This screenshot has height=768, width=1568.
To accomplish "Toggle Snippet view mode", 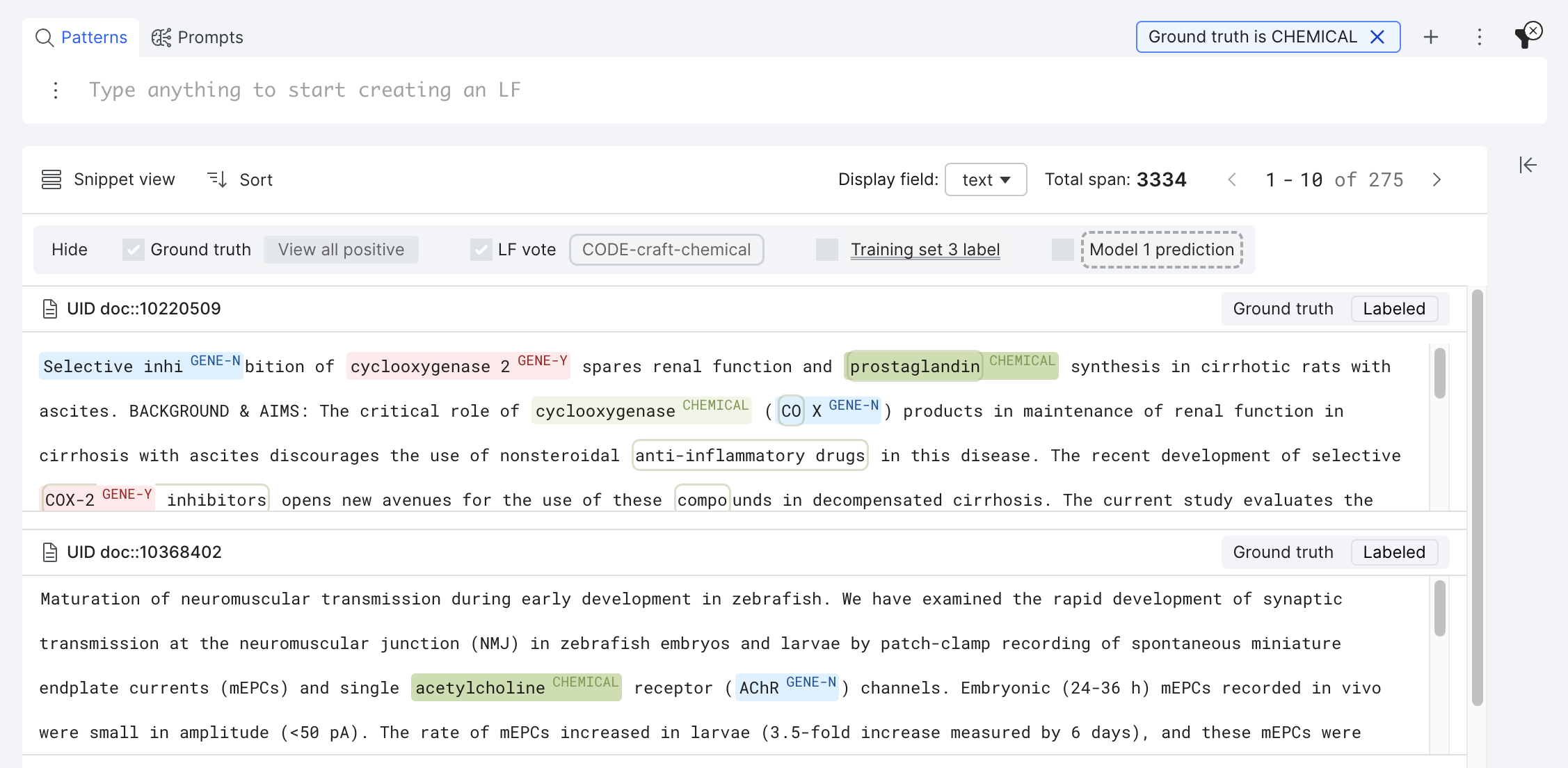I will pos(109,179).
